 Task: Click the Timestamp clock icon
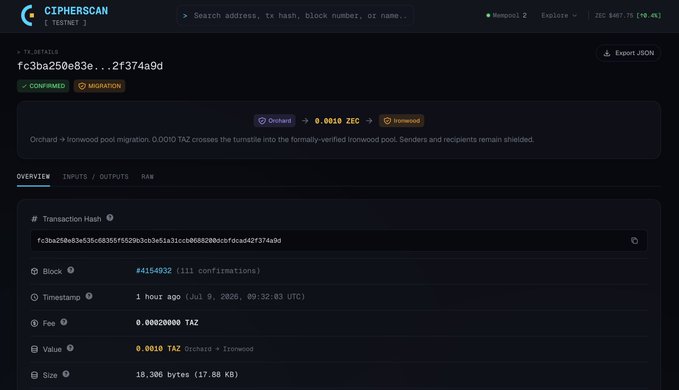tap(34, 297)
